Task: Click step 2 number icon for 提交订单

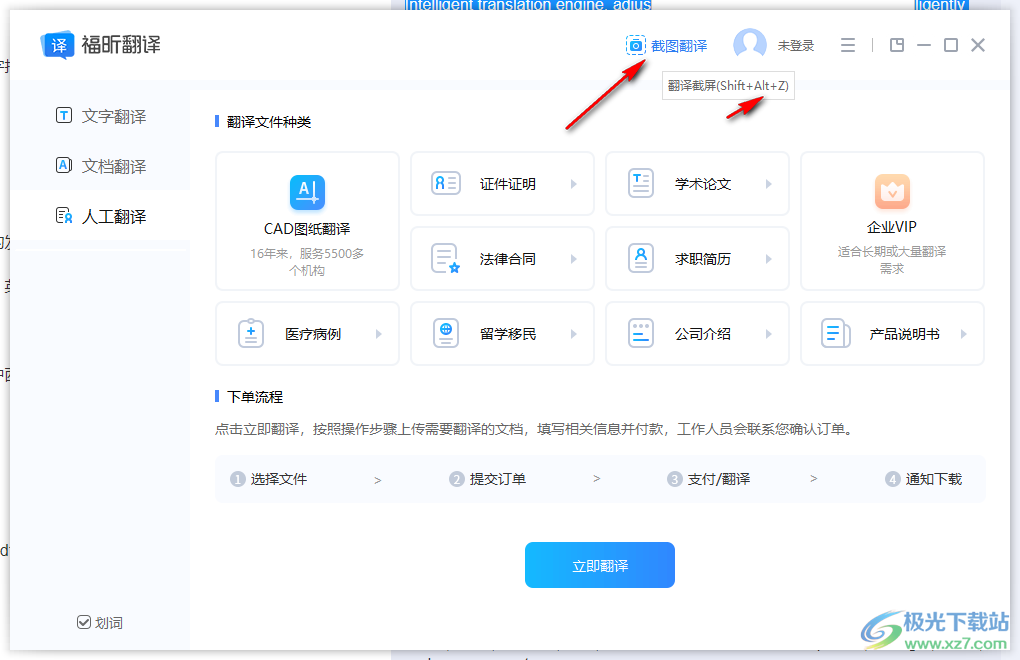Action: click(x=457, y=479)
